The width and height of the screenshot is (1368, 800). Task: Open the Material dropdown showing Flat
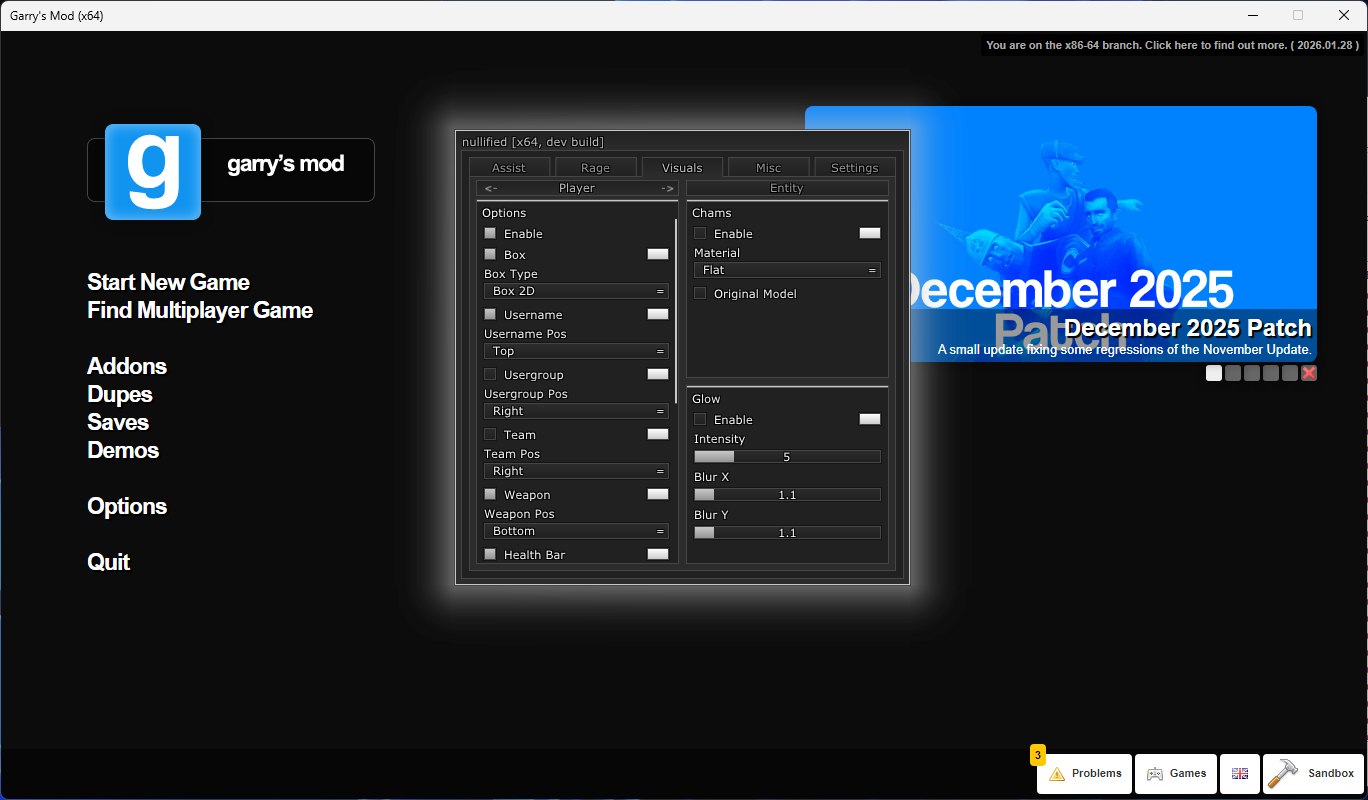(787, 270)
